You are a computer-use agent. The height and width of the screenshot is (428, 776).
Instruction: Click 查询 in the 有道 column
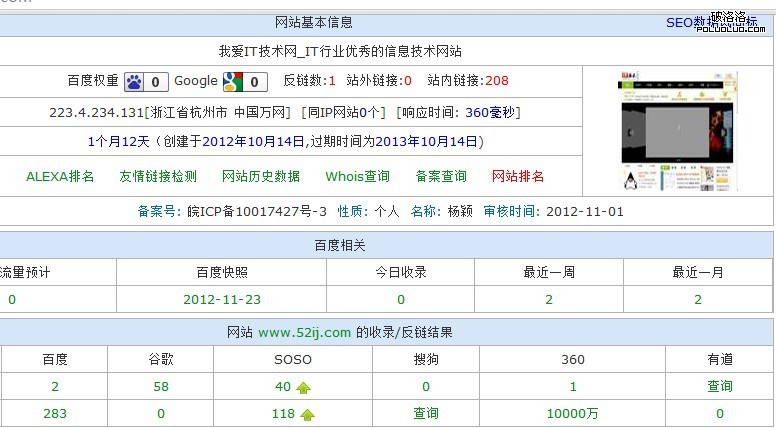(720, 386)
